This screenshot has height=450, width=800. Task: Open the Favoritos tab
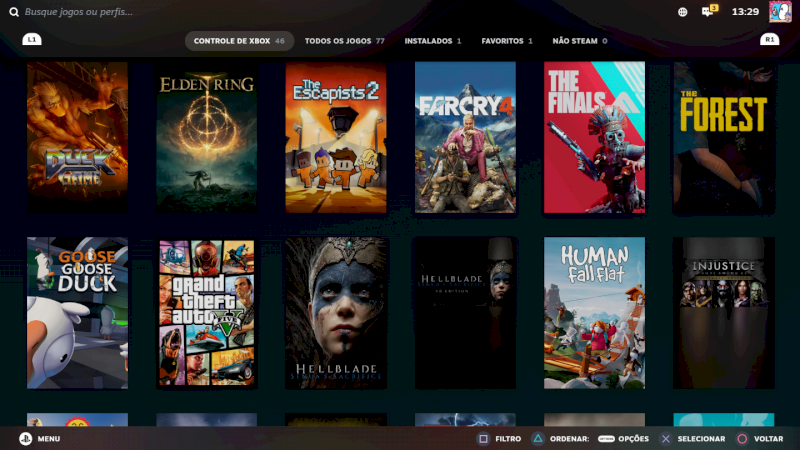(x=507, y=41)
